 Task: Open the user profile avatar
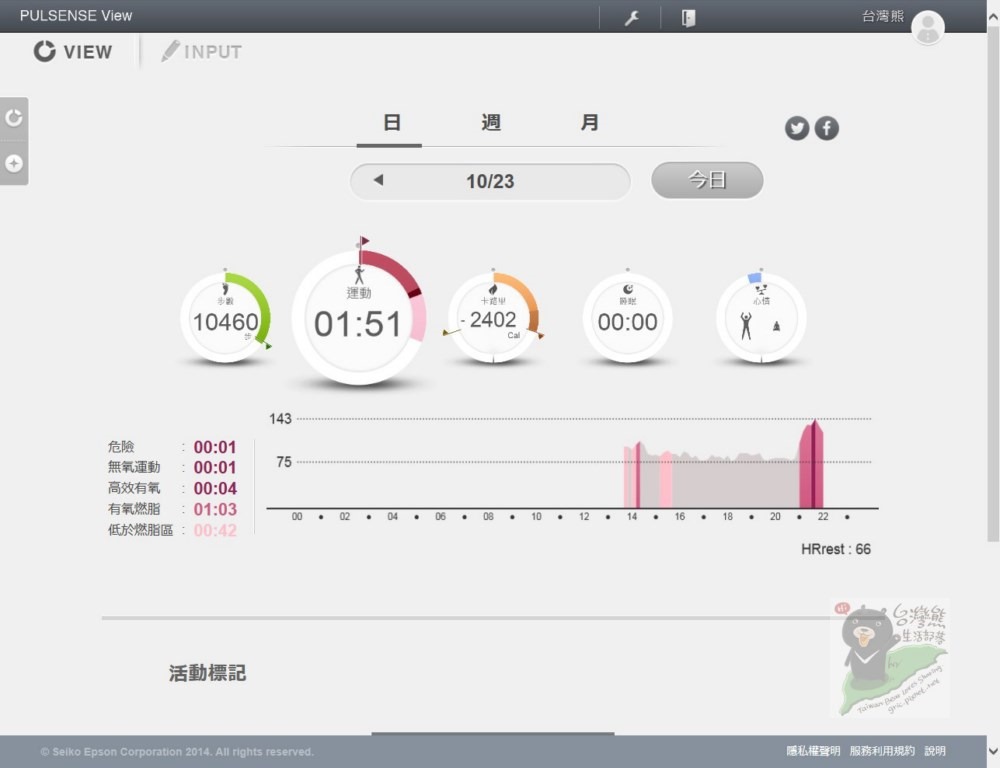click(928, 28)
